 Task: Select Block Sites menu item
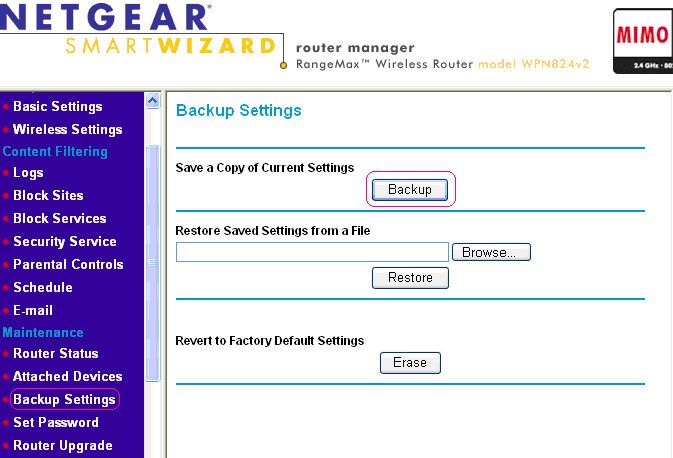(x=48, y=196)
